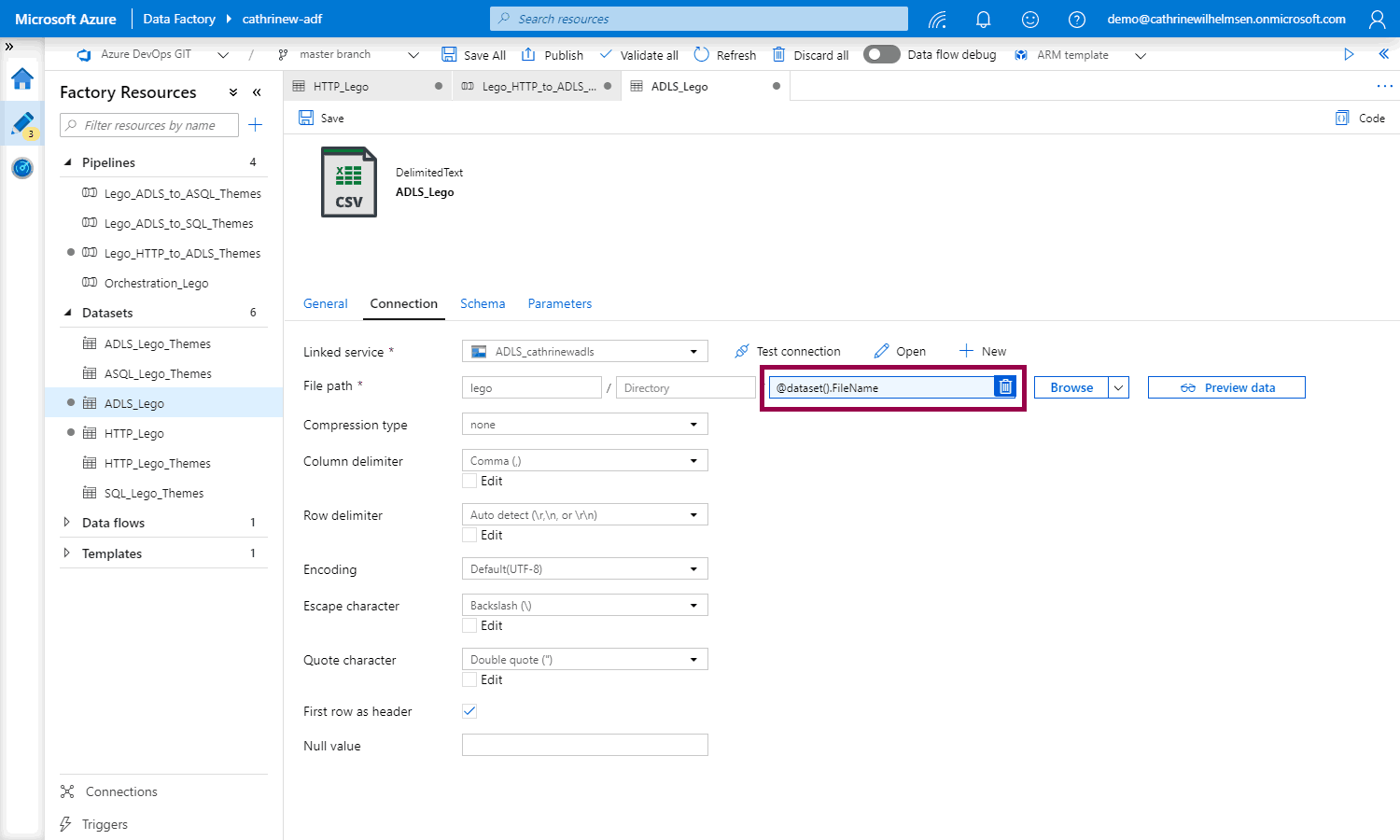Screen dimensions: 1400x840
Task: Click the Preview data button
Action: tap(1226, 387)
